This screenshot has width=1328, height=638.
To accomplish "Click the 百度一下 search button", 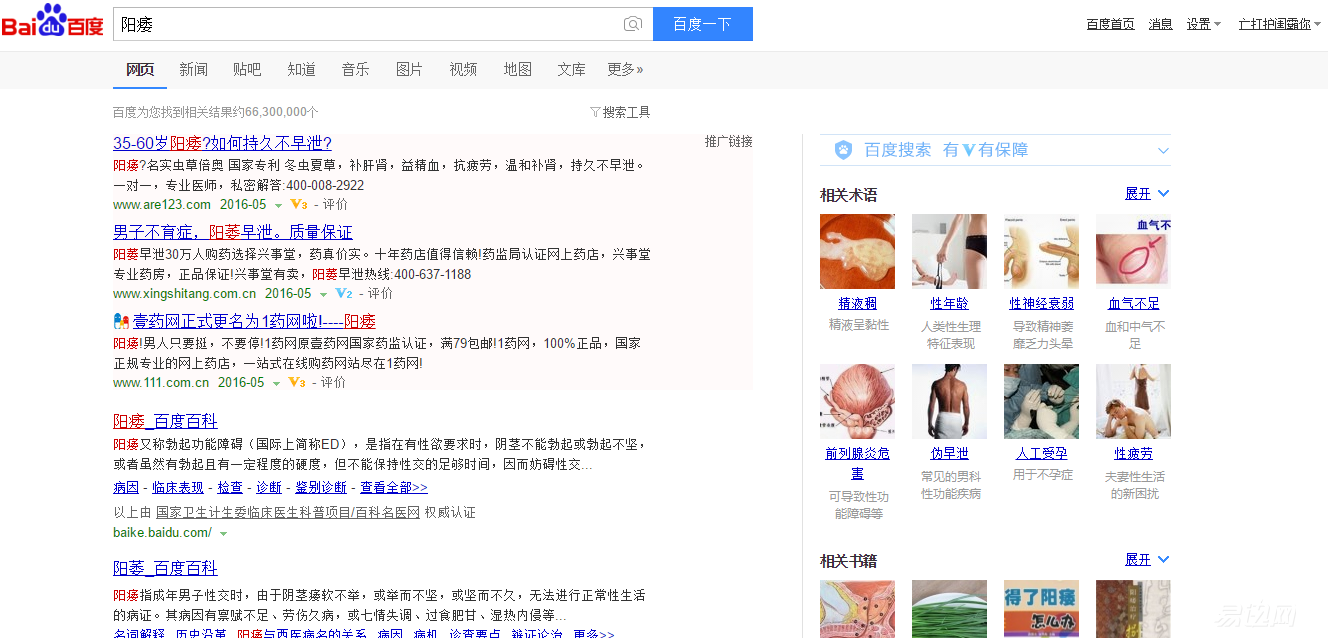I will point(702,24).
